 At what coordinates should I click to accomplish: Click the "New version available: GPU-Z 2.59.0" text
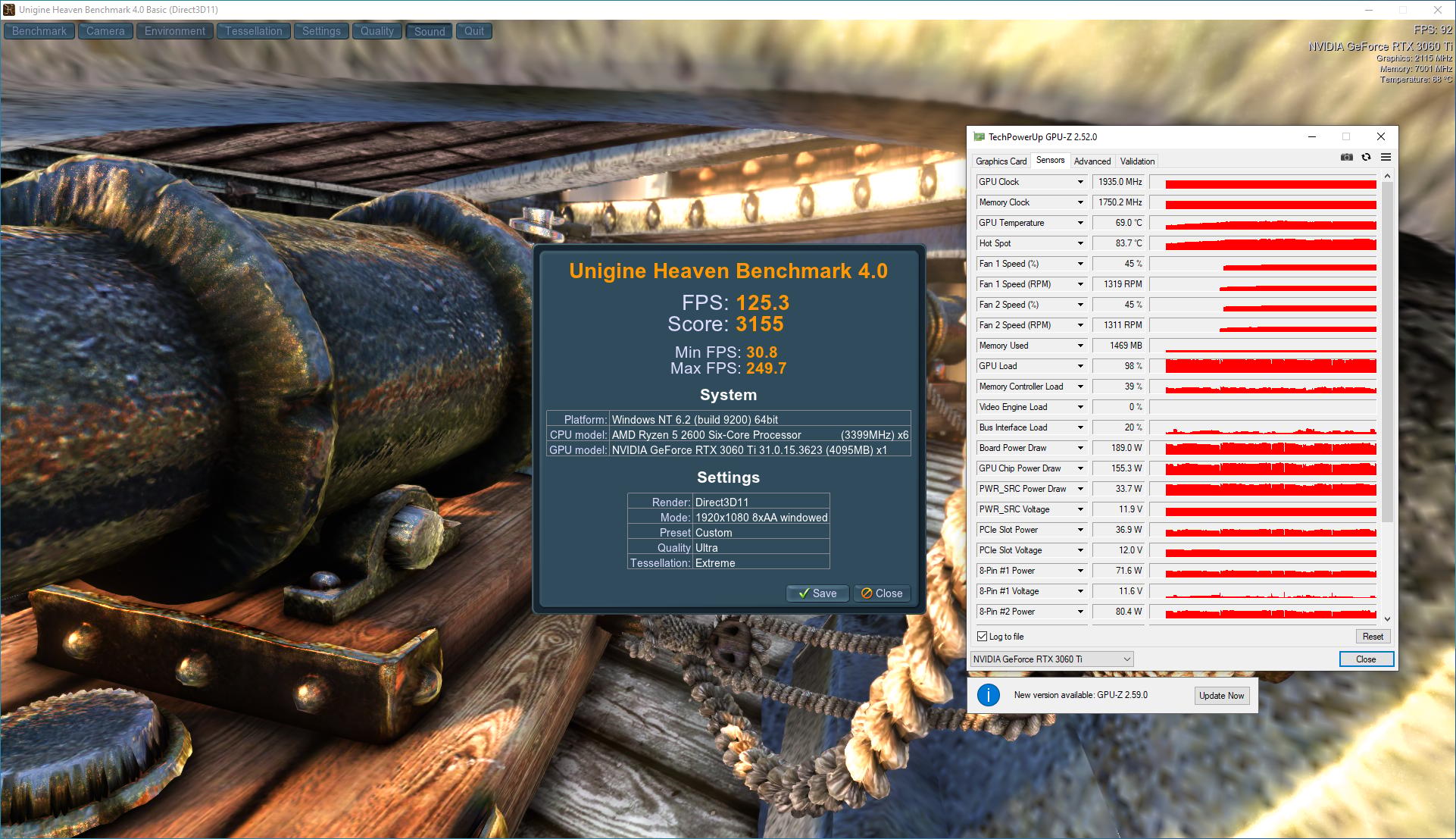point(1080,695)
